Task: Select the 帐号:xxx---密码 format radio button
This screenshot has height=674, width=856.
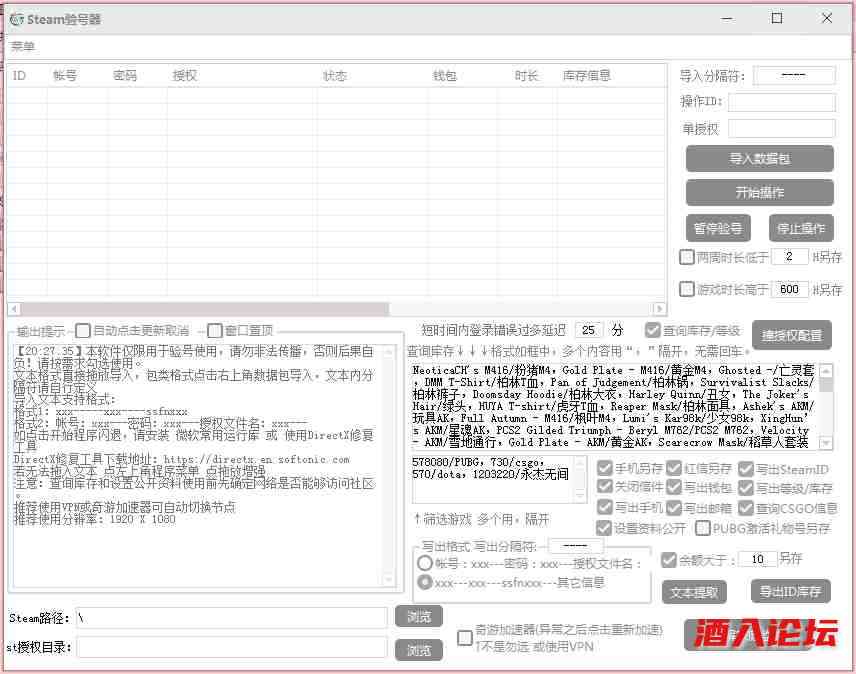Action: [x=424, y=564]
